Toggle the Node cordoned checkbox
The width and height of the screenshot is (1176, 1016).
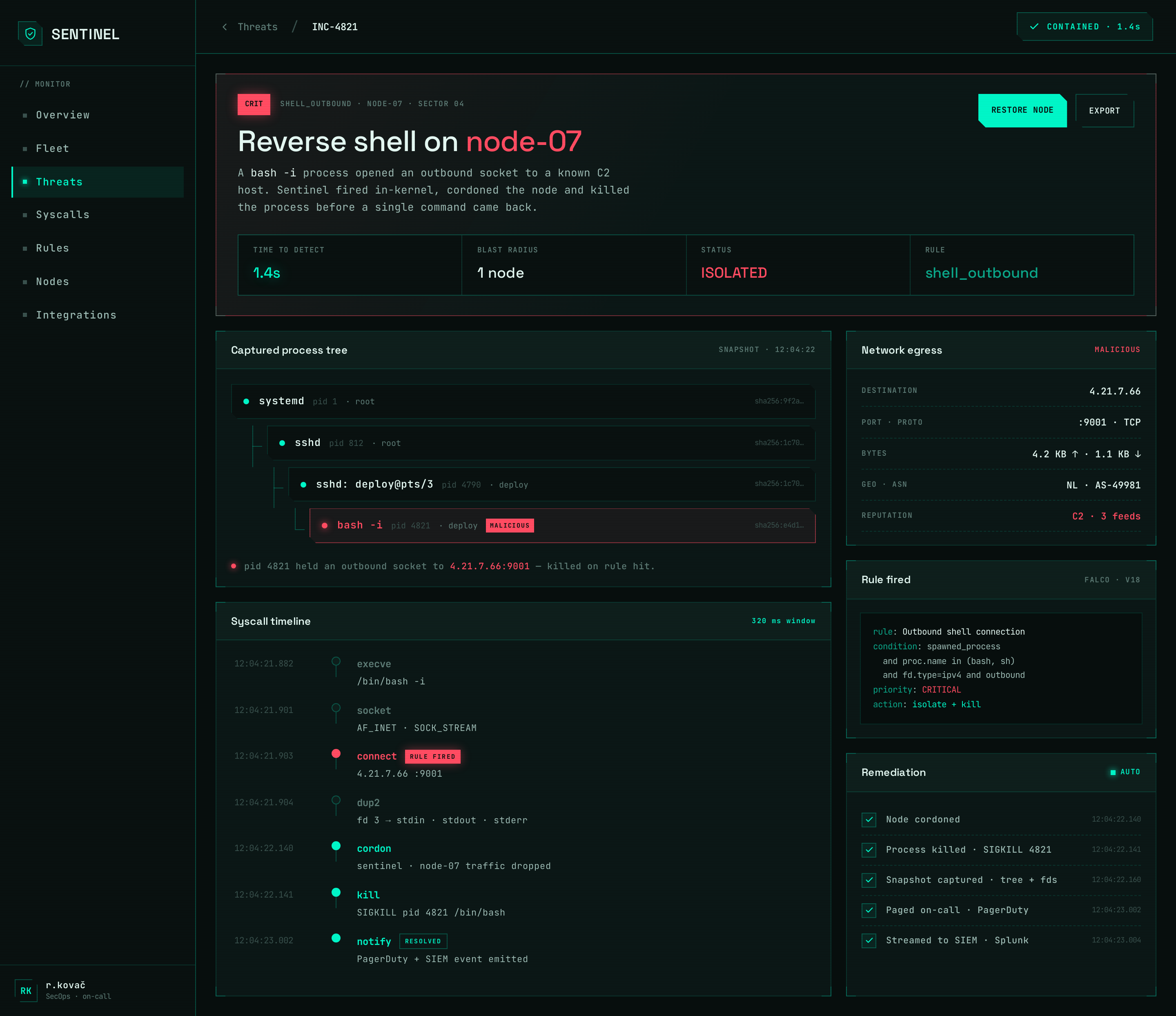869,820
